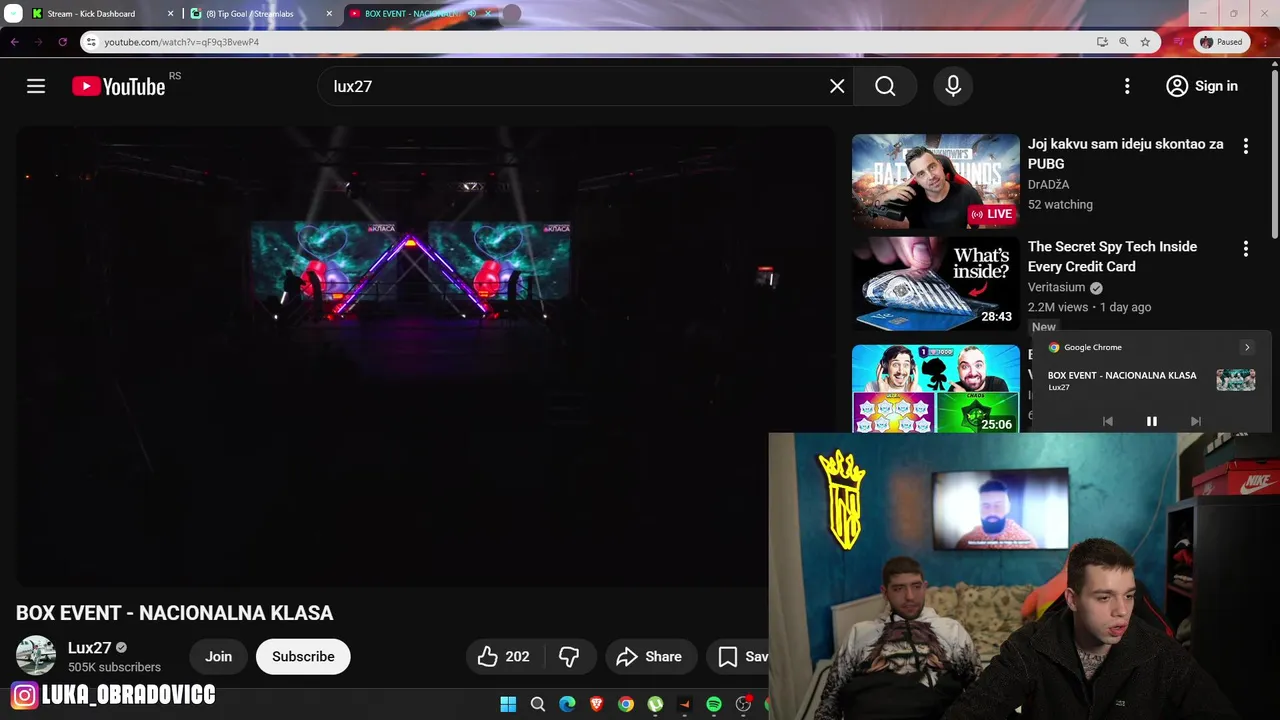Image resolution: width=1280 pixels, height=720 pixels.
Task: Reload the YouTube page
Action: (62, 42)
